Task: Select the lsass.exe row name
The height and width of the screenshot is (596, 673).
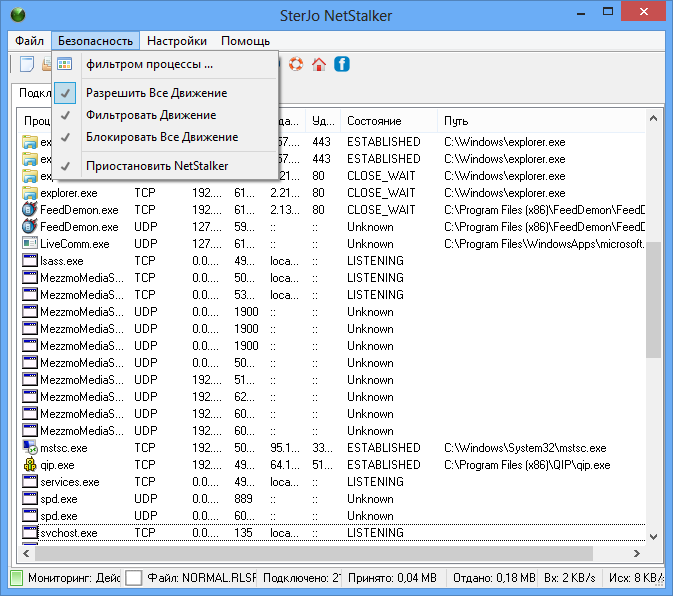Action: (62, 260)
